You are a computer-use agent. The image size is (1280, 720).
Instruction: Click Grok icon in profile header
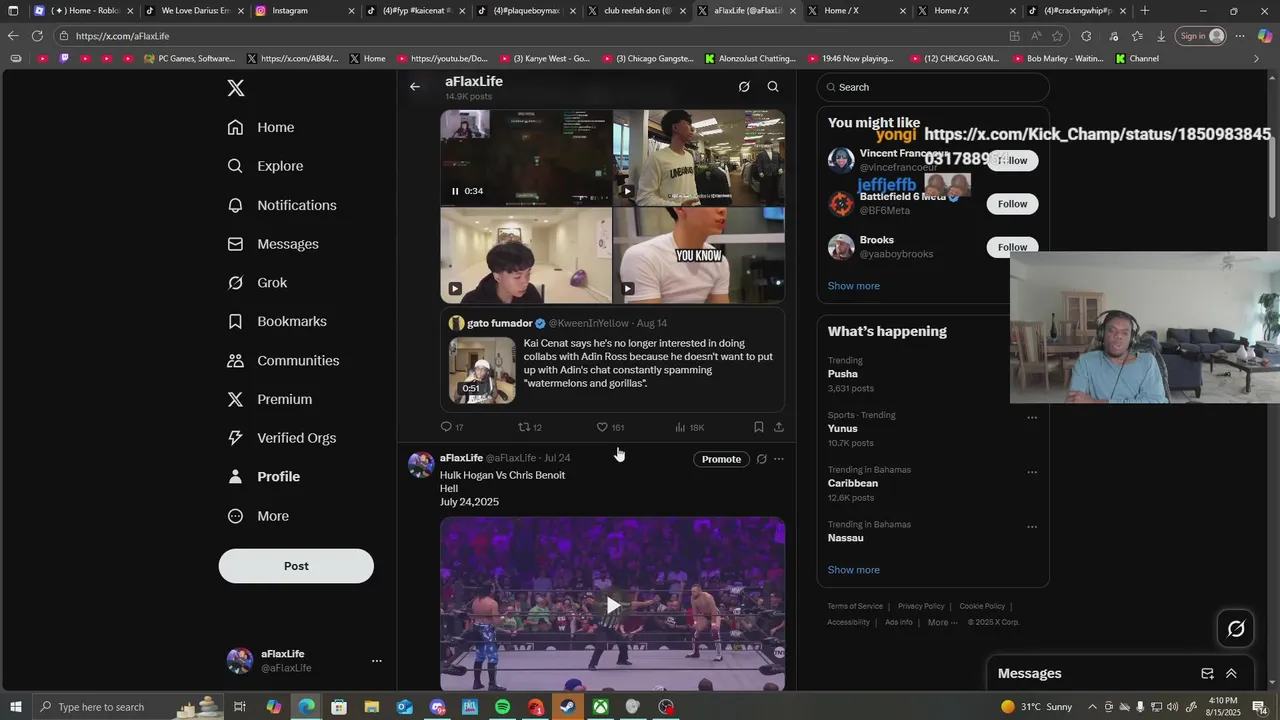coord(744,87)
